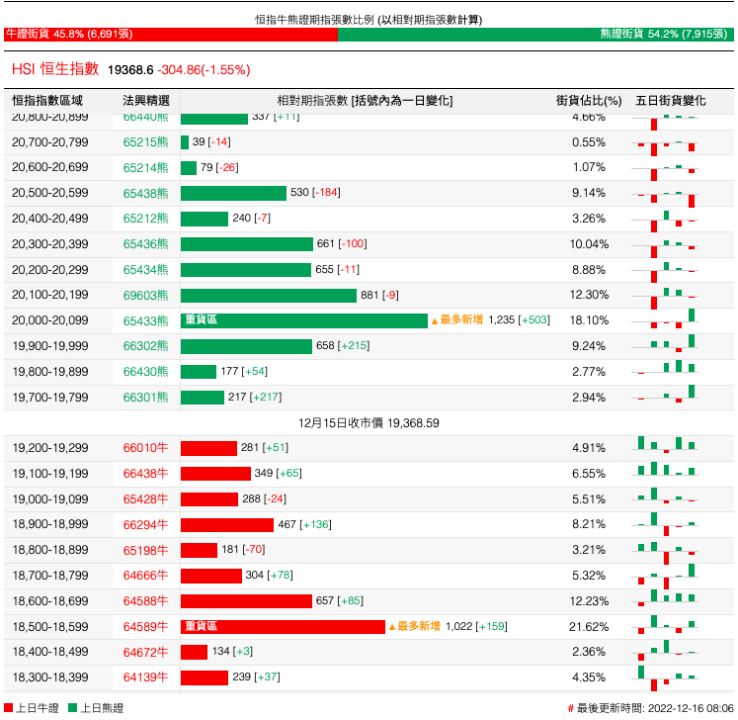The height and width of the screenshot is (720, 738).
Task: Open the 65438熊 warrant link
Action: 145,193
